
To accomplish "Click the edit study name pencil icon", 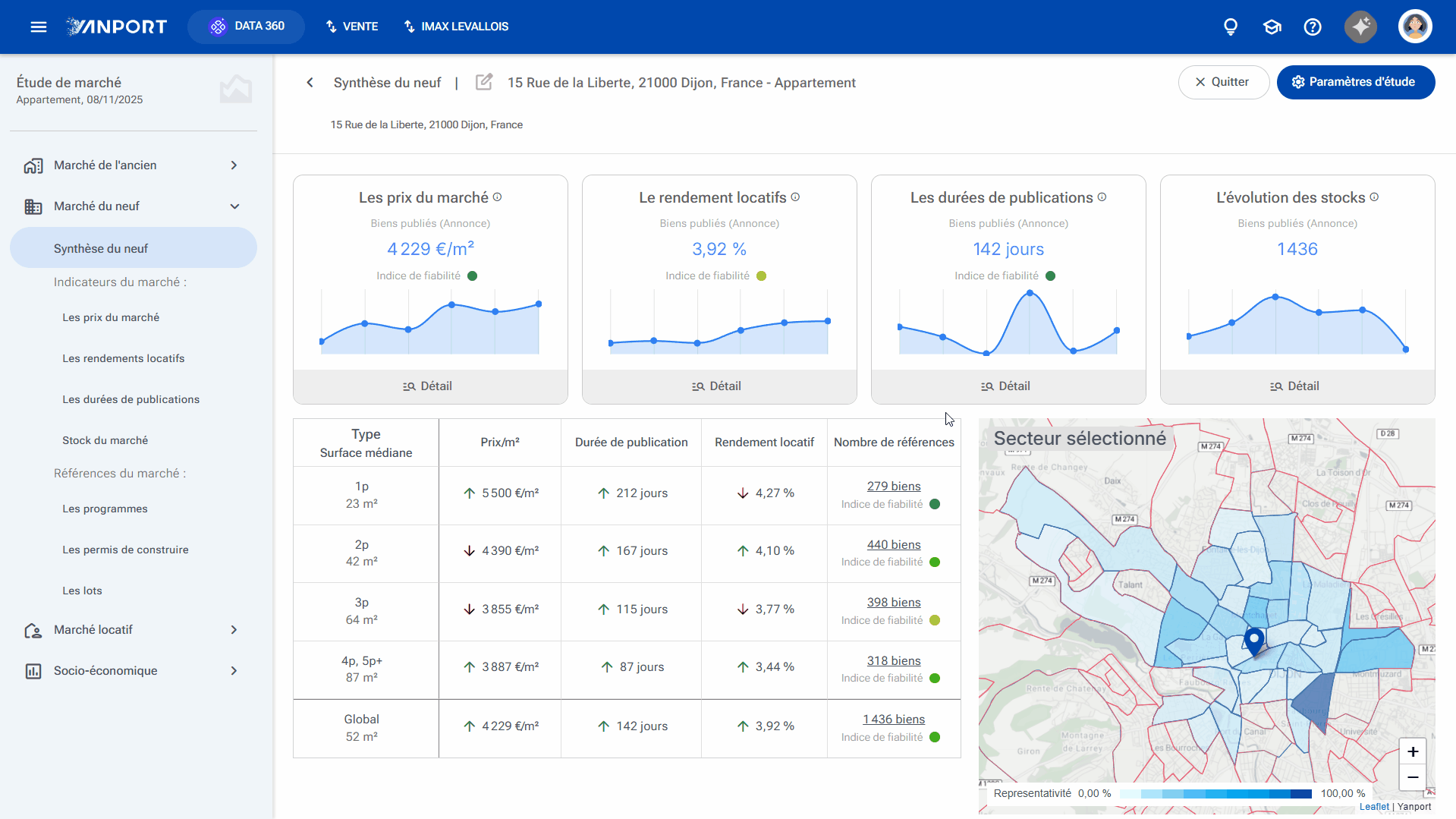I will click(484, 82).
